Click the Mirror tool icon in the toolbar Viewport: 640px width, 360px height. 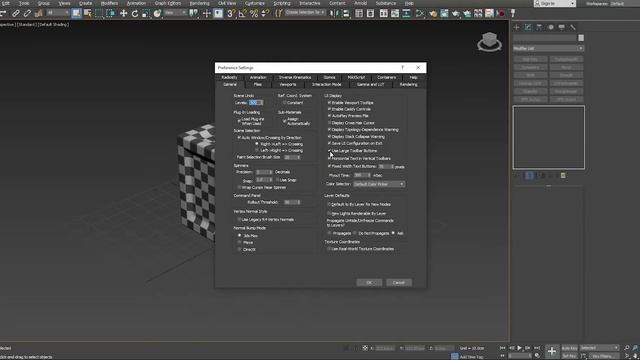(334, 13)
